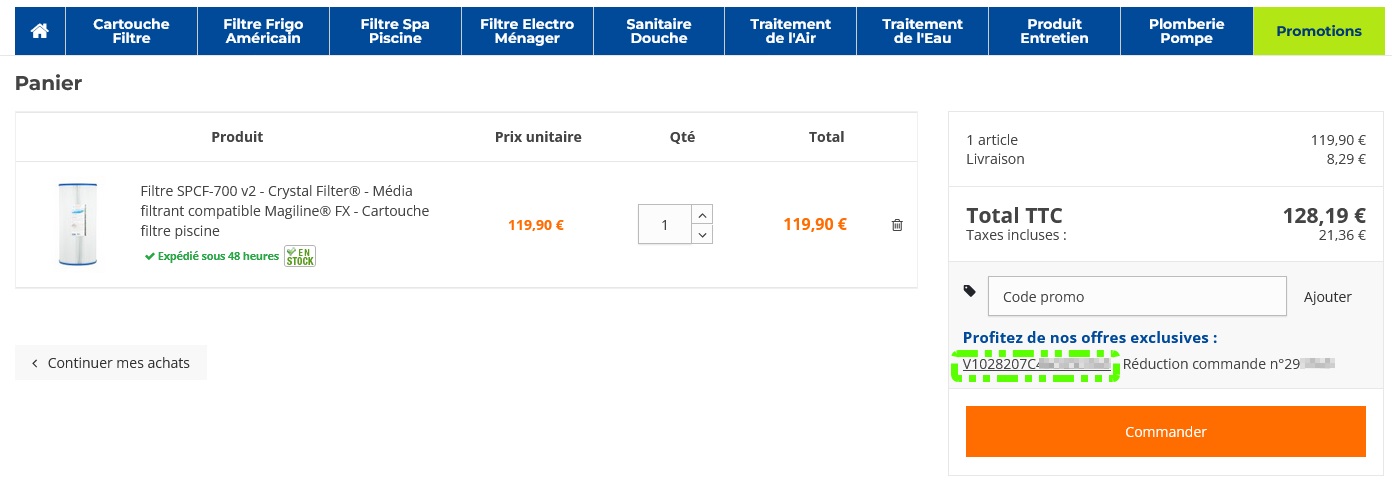Remove the filter with the trash icon
1392x482 pixels.
897,225
